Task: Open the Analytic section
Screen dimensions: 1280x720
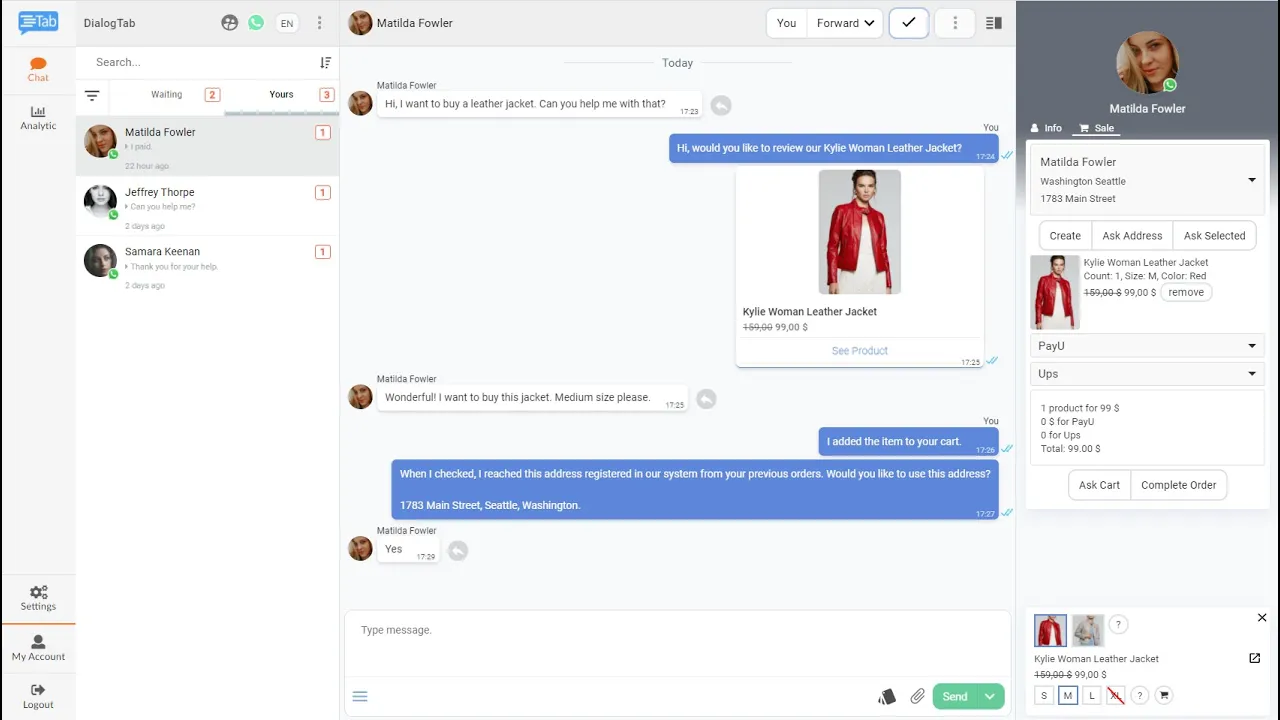Action: (x=38, y=118)
